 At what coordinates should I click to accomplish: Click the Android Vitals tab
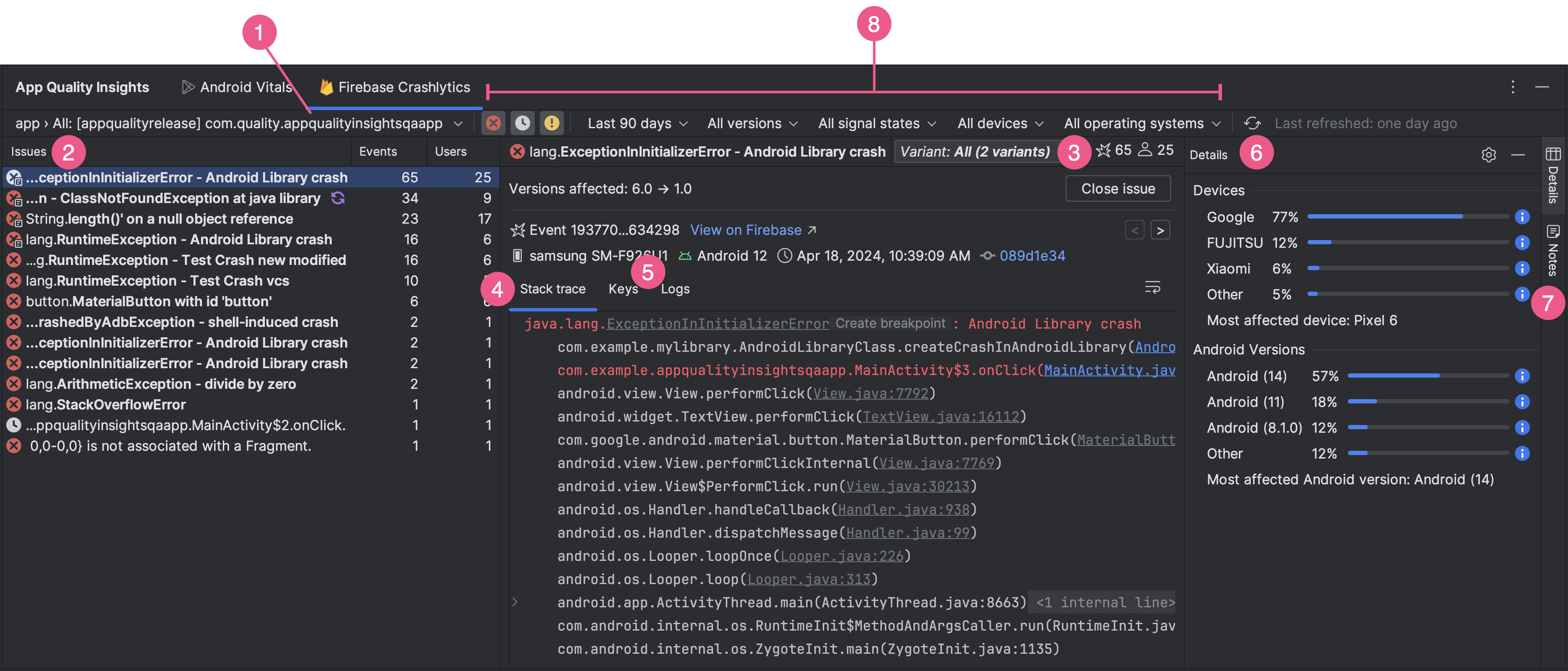234,86
